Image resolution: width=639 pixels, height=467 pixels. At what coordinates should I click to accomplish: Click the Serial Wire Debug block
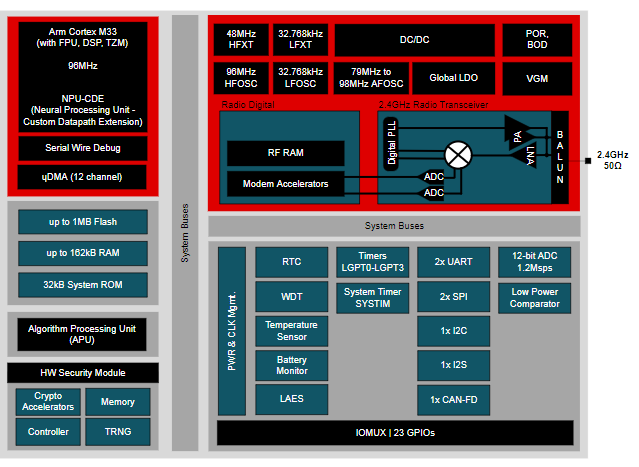[x=83, y=148]
